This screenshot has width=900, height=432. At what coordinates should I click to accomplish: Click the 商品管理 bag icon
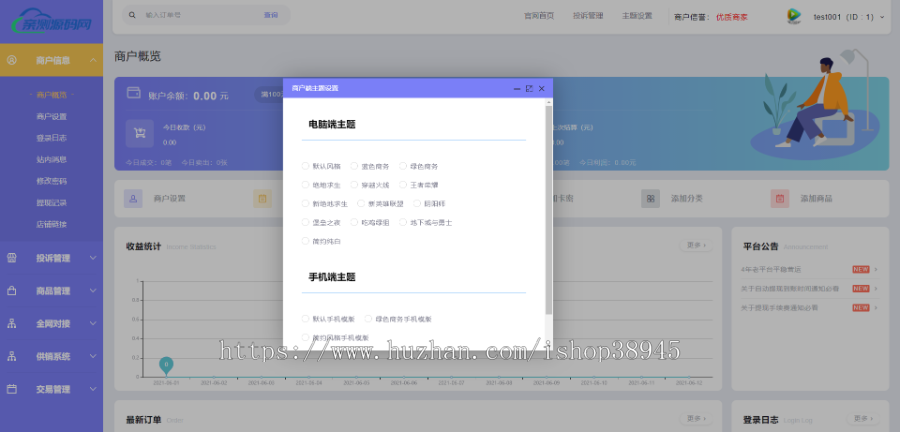coord(12,291)
